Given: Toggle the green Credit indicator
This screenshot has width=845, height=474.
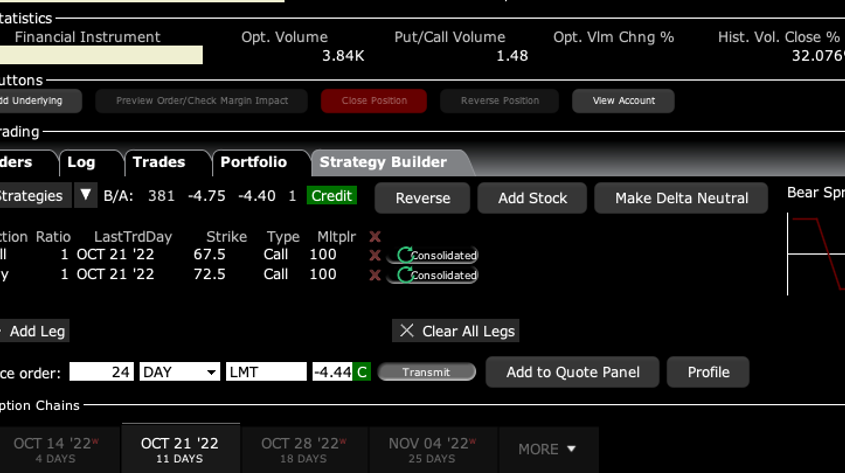Looking at the screenshot, I should pos(331,196).
